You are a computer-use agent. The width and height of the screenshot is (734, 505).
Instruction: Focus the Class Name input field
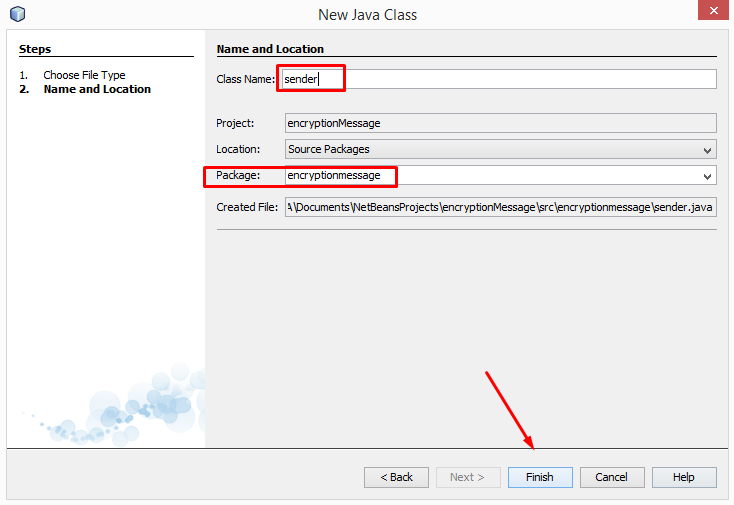click(x=499, y=79)
